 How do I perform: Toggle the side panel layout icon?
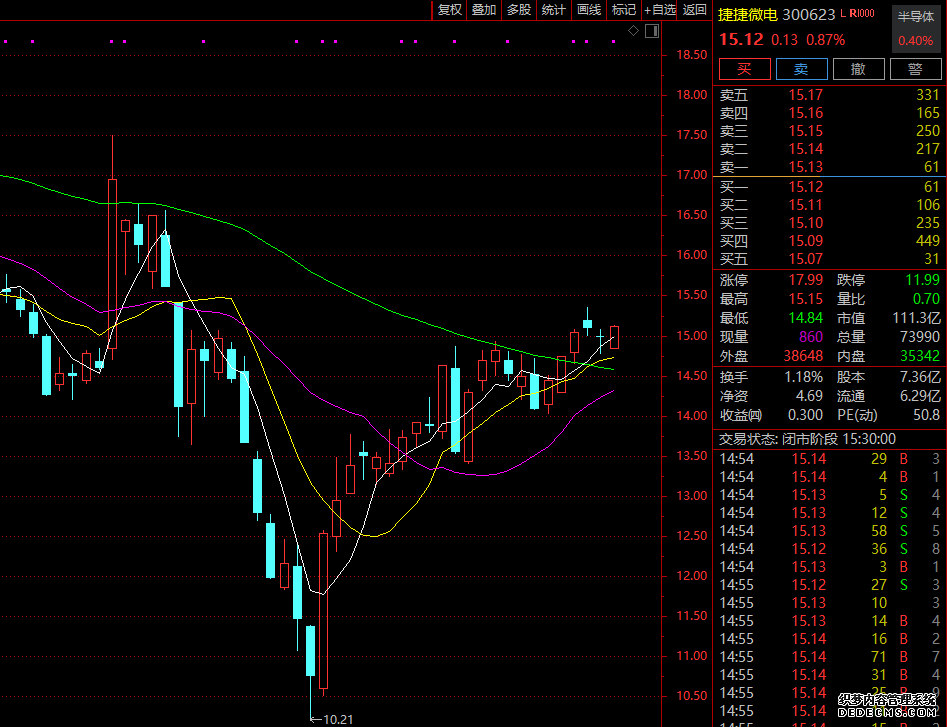click(652, 32)
